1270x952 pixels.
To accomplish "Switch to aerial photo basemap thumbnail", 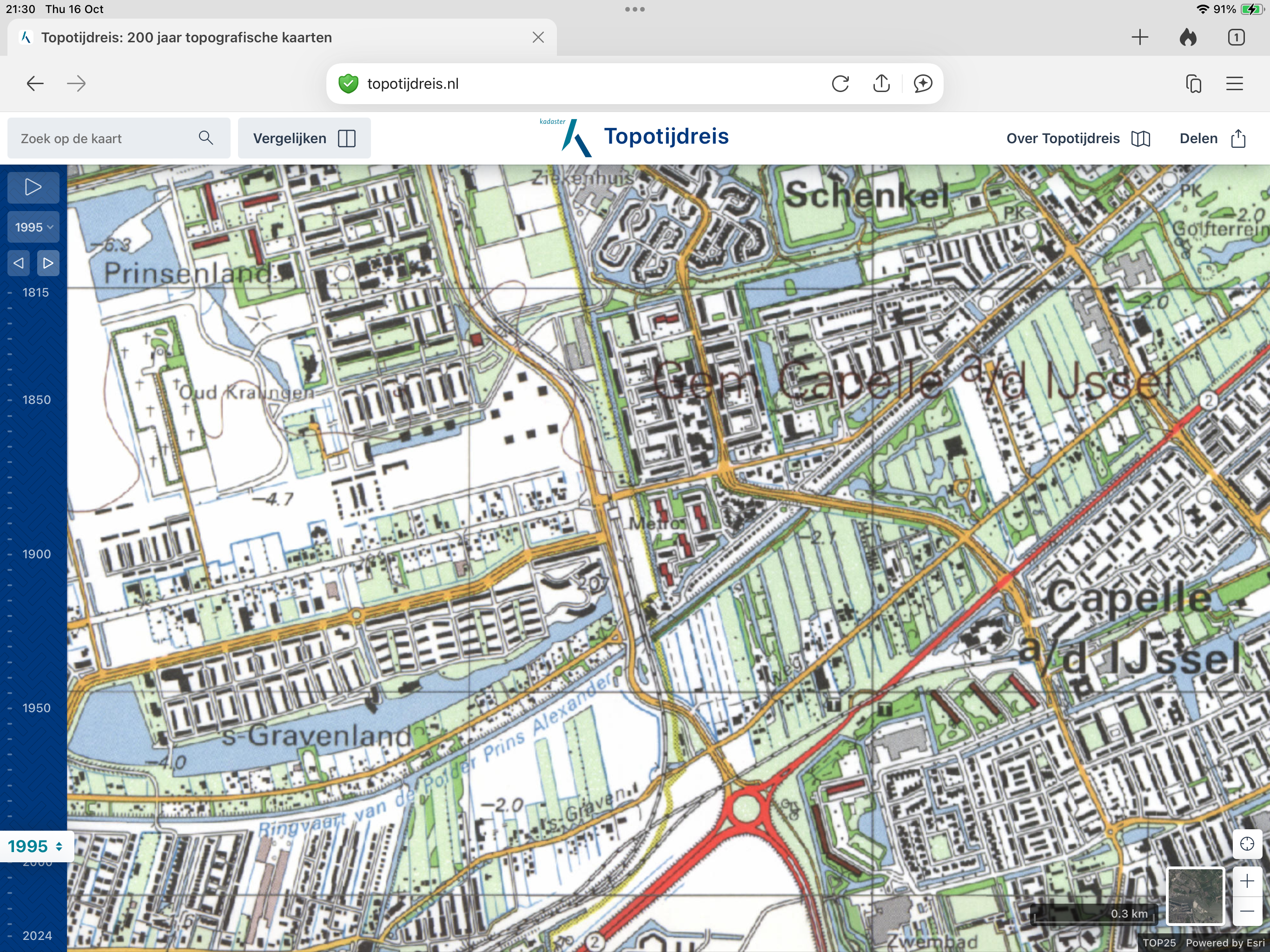I will point(1195,896).
